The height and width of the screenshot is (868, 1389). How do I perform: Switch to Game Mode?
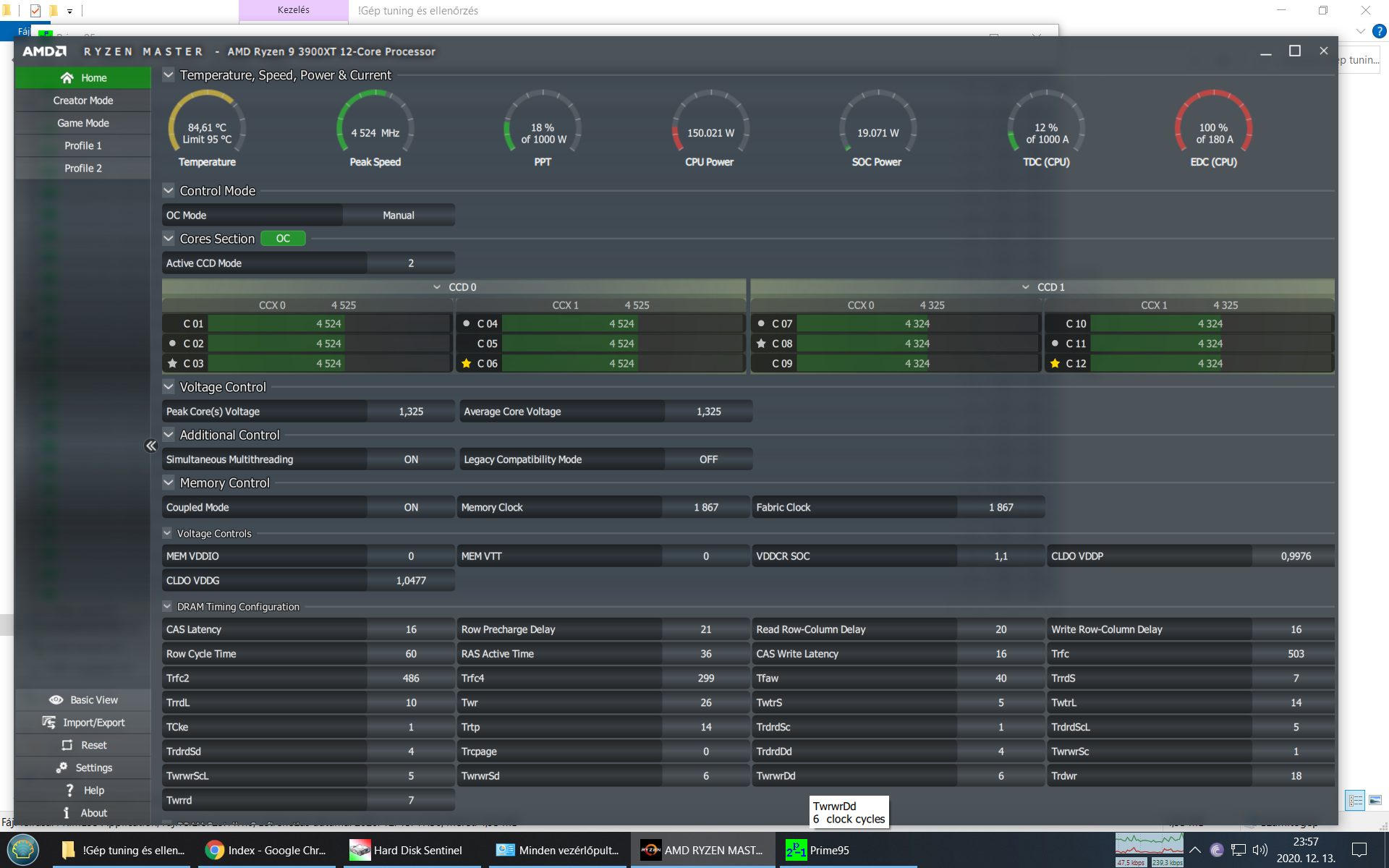pos(83,122)
